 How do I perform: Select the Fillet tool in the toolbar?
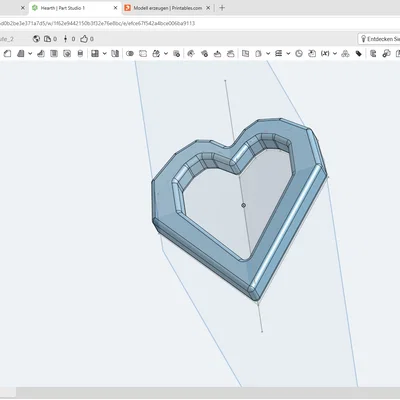tap(7, 53)
